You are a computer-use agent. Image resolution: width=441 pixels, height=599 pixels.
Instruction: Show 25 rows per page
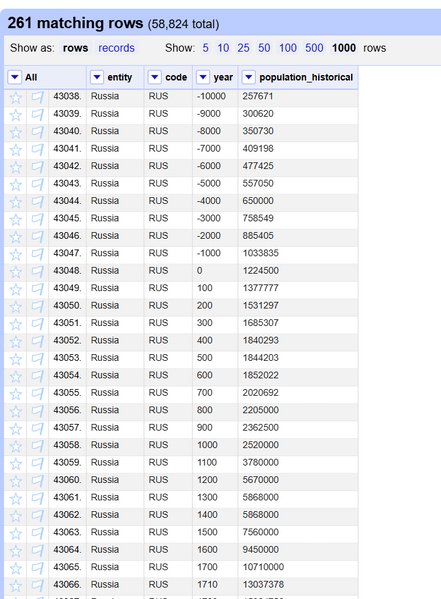(x=243, y=48)
